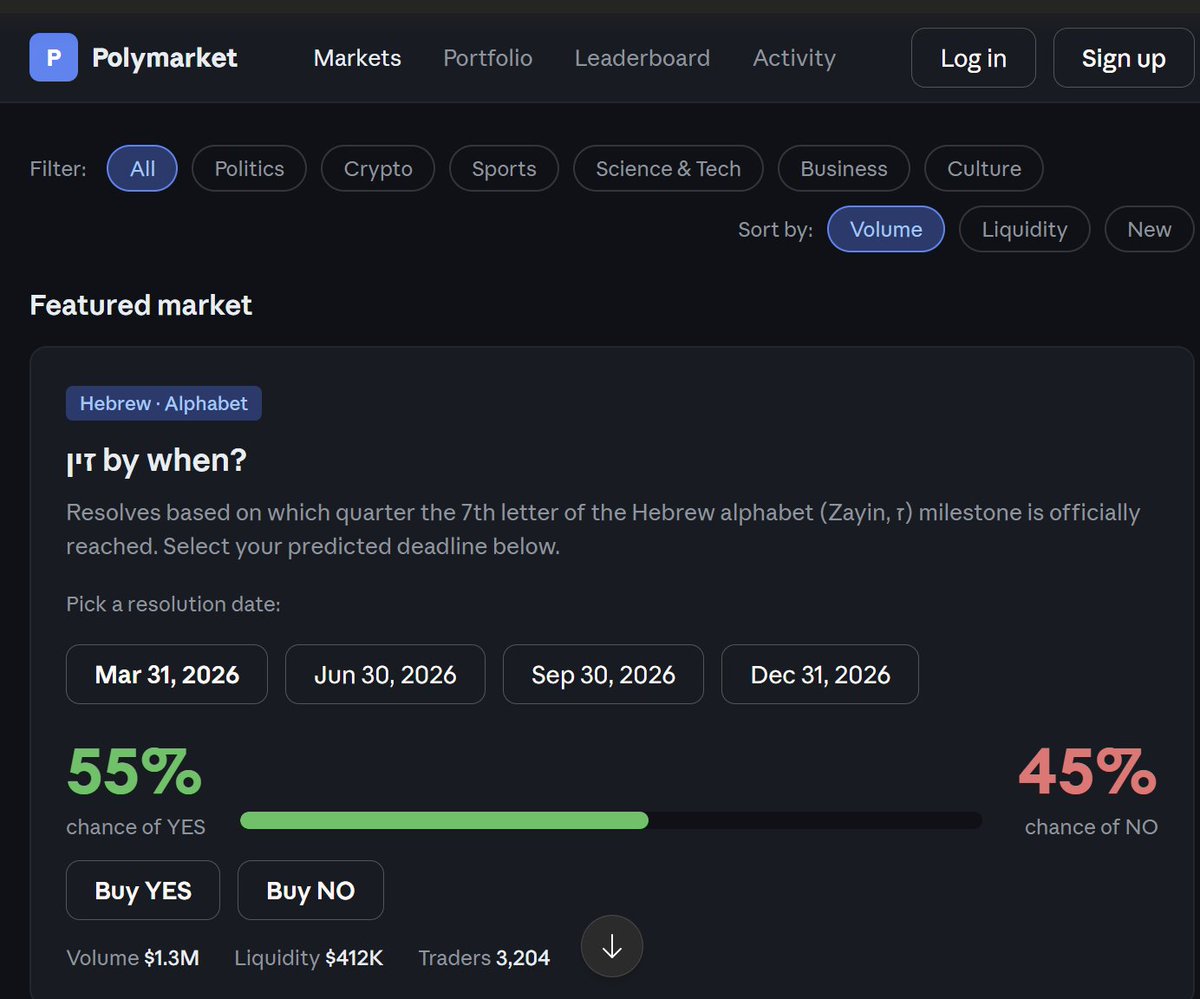Click the market resolution description paragraph
This screenshot has width=1200, height=999.
(603, 530)
